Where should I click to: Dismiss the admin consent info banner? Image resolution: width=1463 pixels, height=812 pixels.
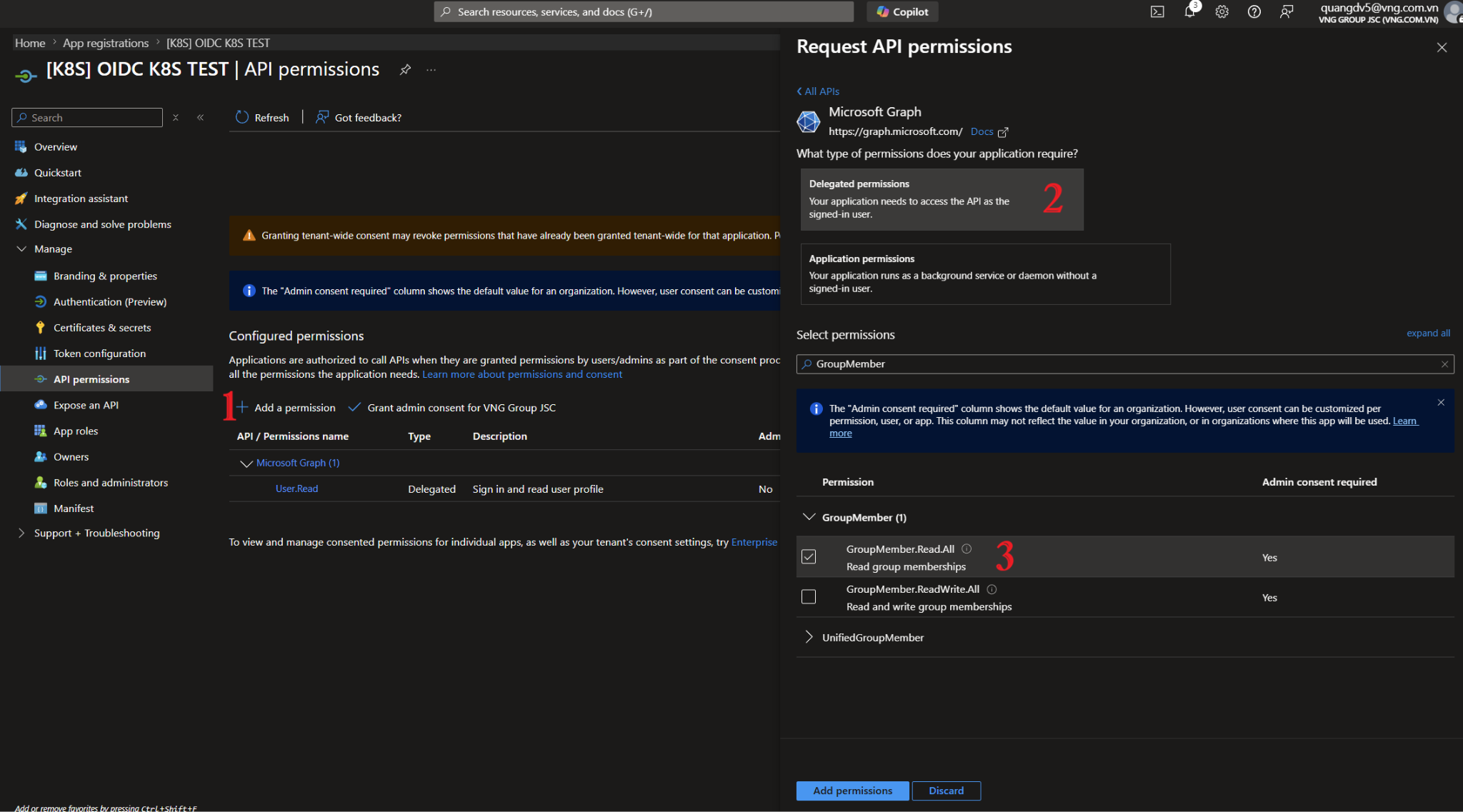pyautogui.click(x=1441, y=403)
